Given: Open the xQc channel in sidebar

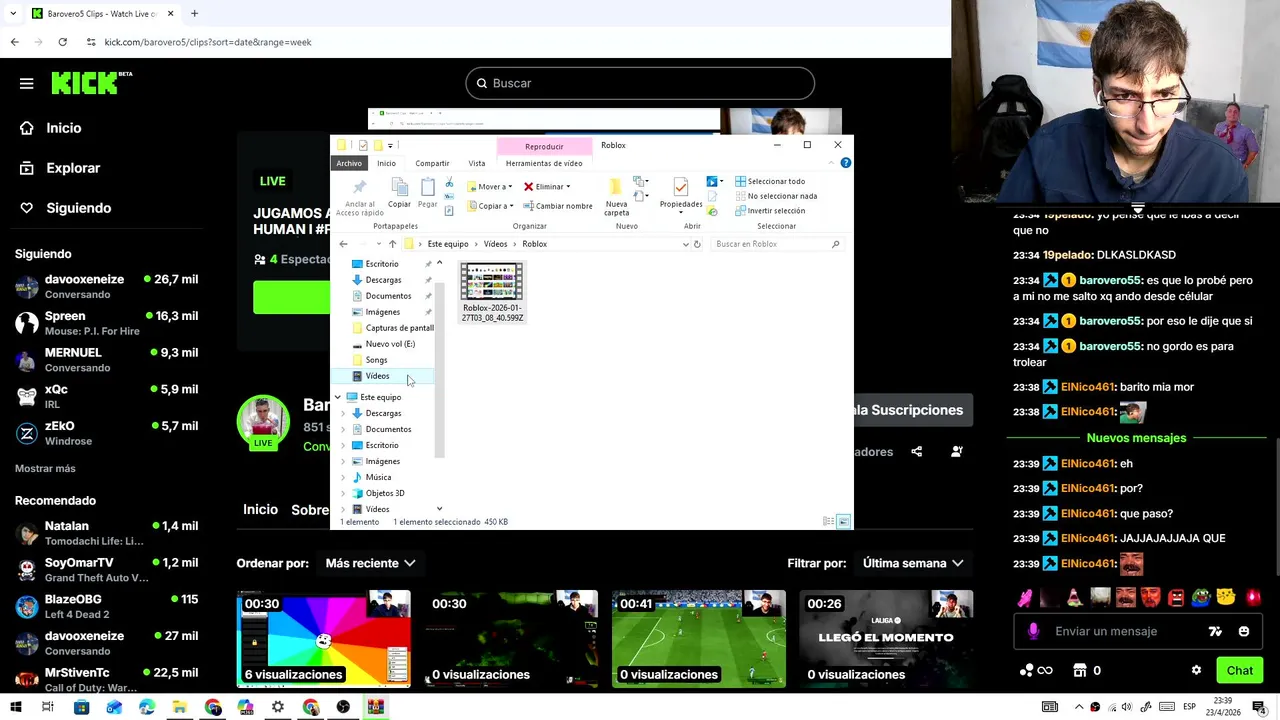Looking at the screenshot, I should (106, 396).
